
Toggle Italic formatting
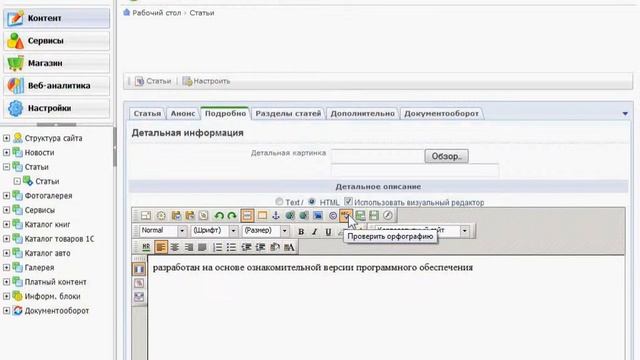coord(314,231)
